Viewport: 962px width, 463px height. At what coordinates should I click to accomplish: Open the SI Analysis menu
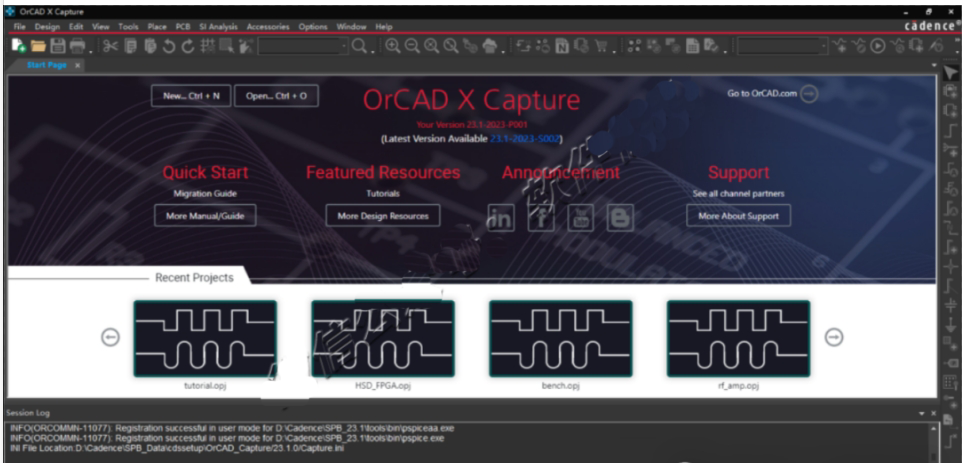pos(218,27)
